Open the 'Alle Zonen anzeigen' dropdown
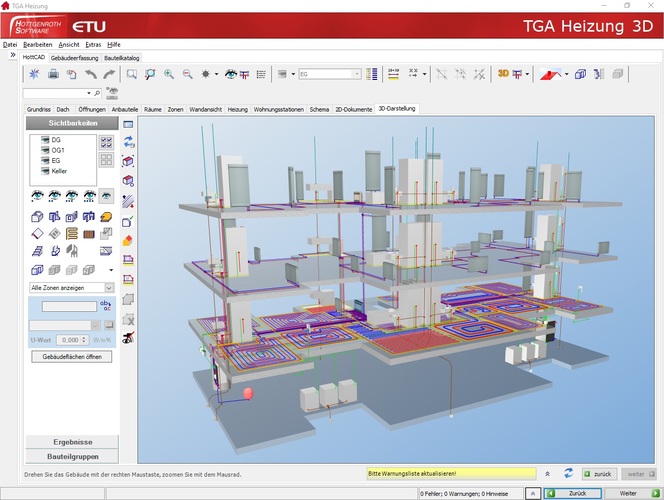The width and height of the screenshot is (664, 500). tap(108, 288)
